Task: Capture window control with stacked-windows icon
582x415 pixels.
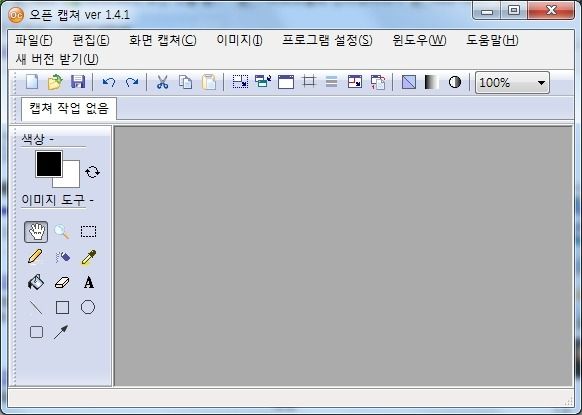Action: click(x=263, y=81)
